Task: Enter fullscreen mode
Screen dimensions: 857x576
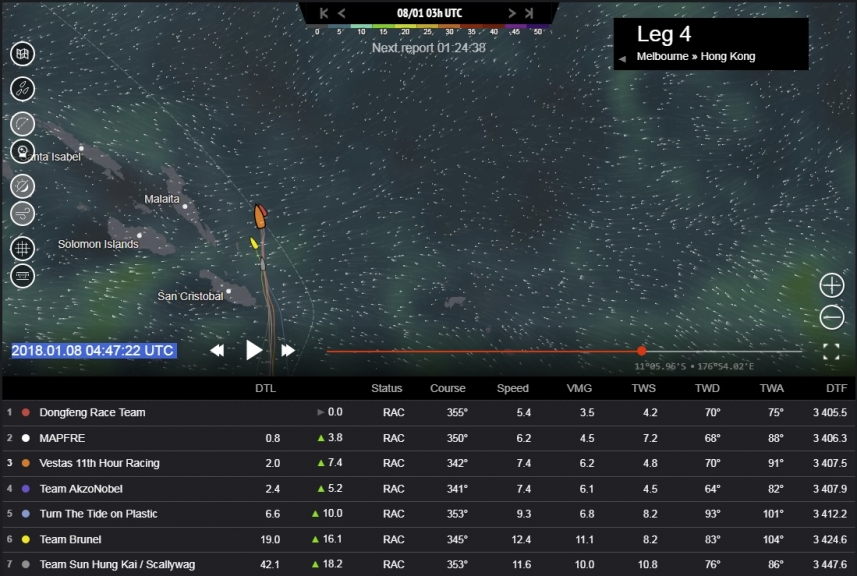Action: [x=831, y=351]
